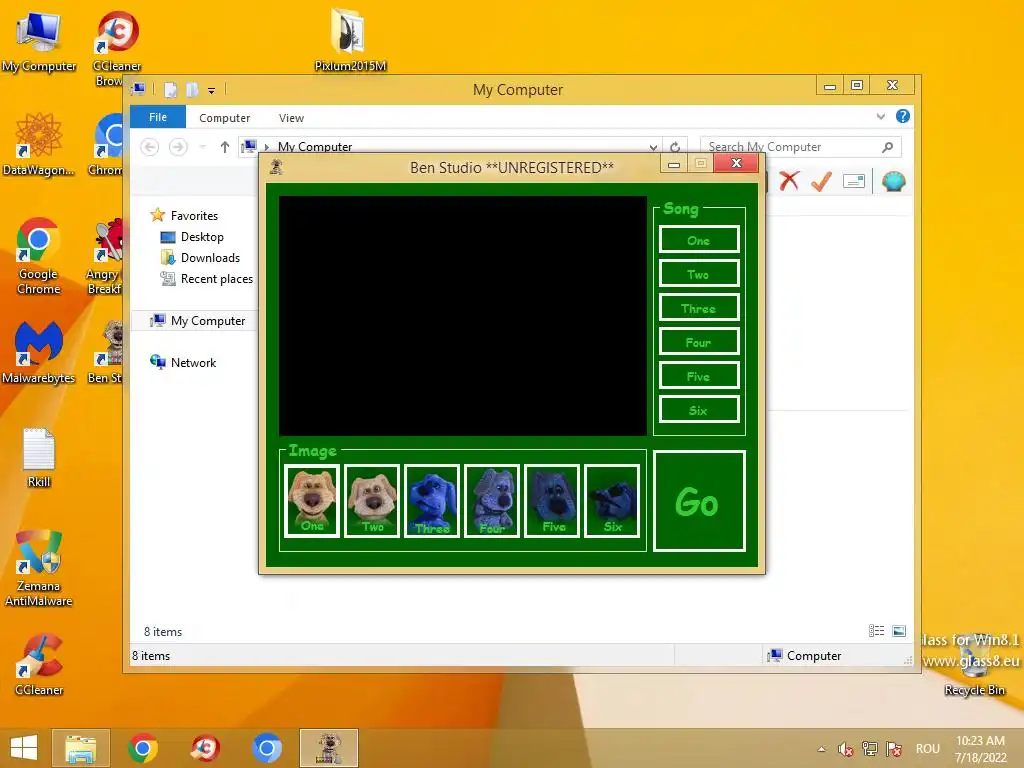The width and height of the screenshot is (1024, 768).
Task: Choose image Five dog thumbnail
Action: pos(552,501)
